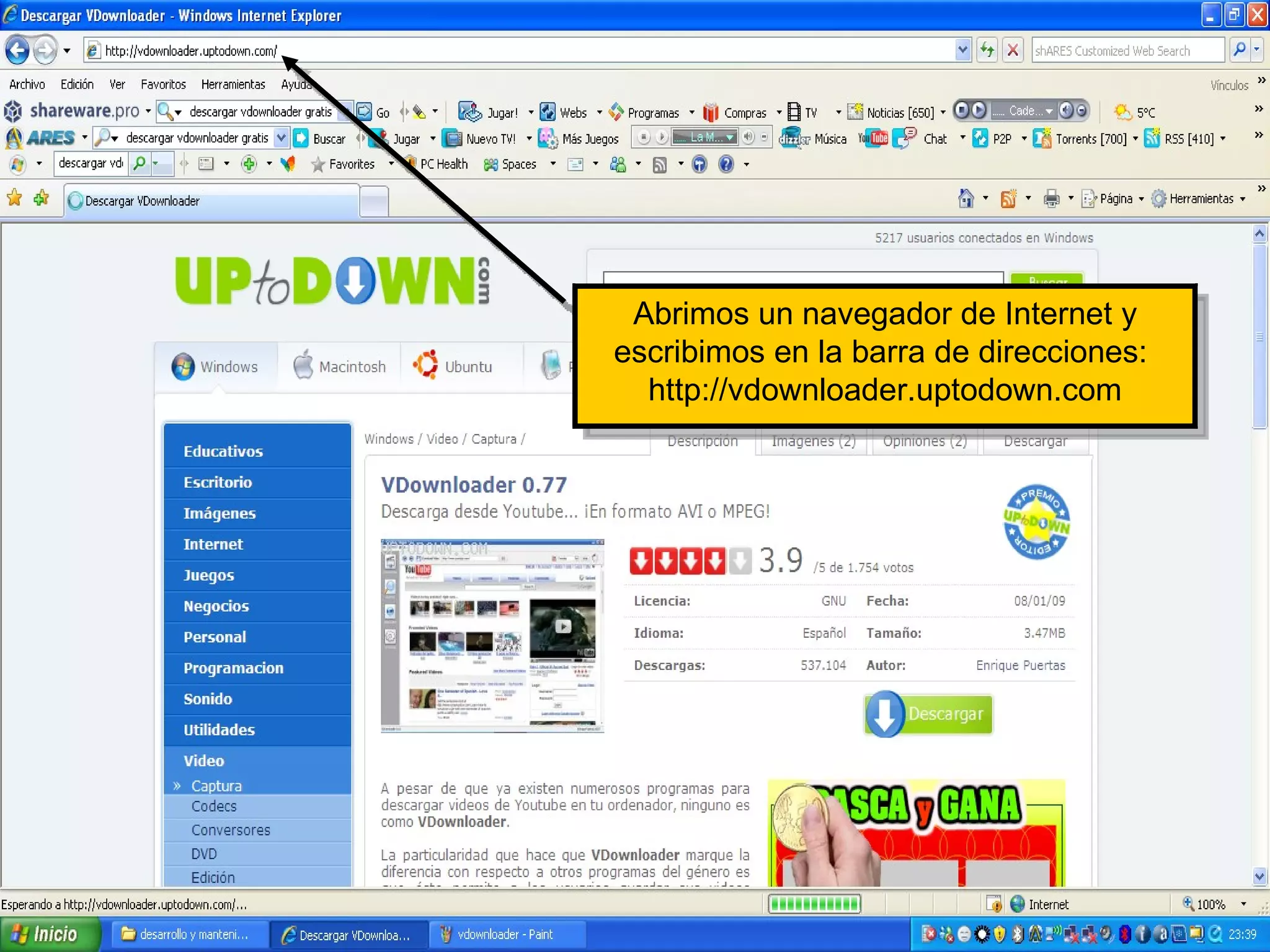This screenshot has width=1270, height=952.
Task: Click the Más Juegos toolbar button
Action: click(x=579, y=138)
